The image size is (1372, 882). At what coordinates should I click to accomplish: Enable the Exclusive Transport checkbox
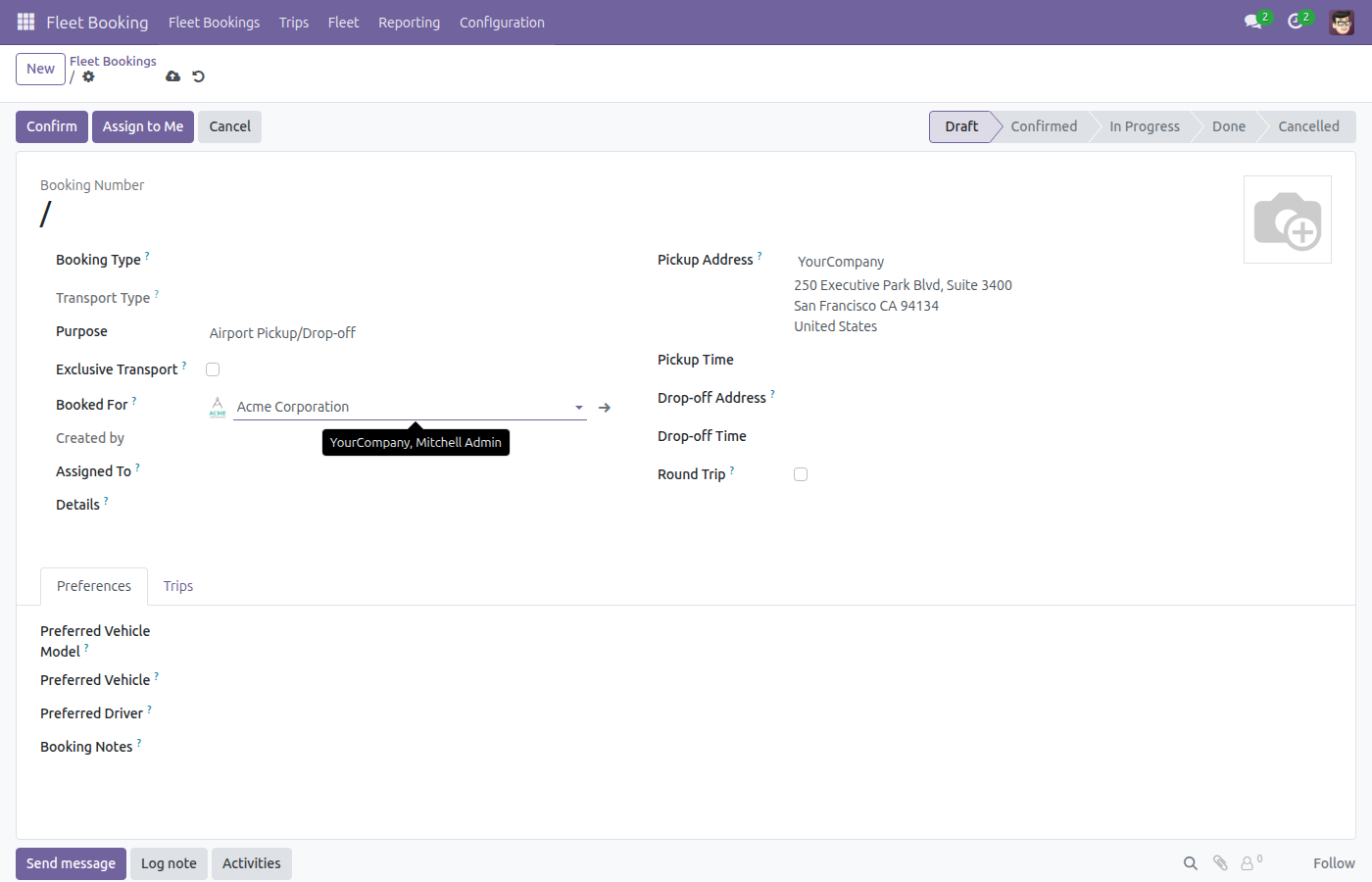click(213, 369)
